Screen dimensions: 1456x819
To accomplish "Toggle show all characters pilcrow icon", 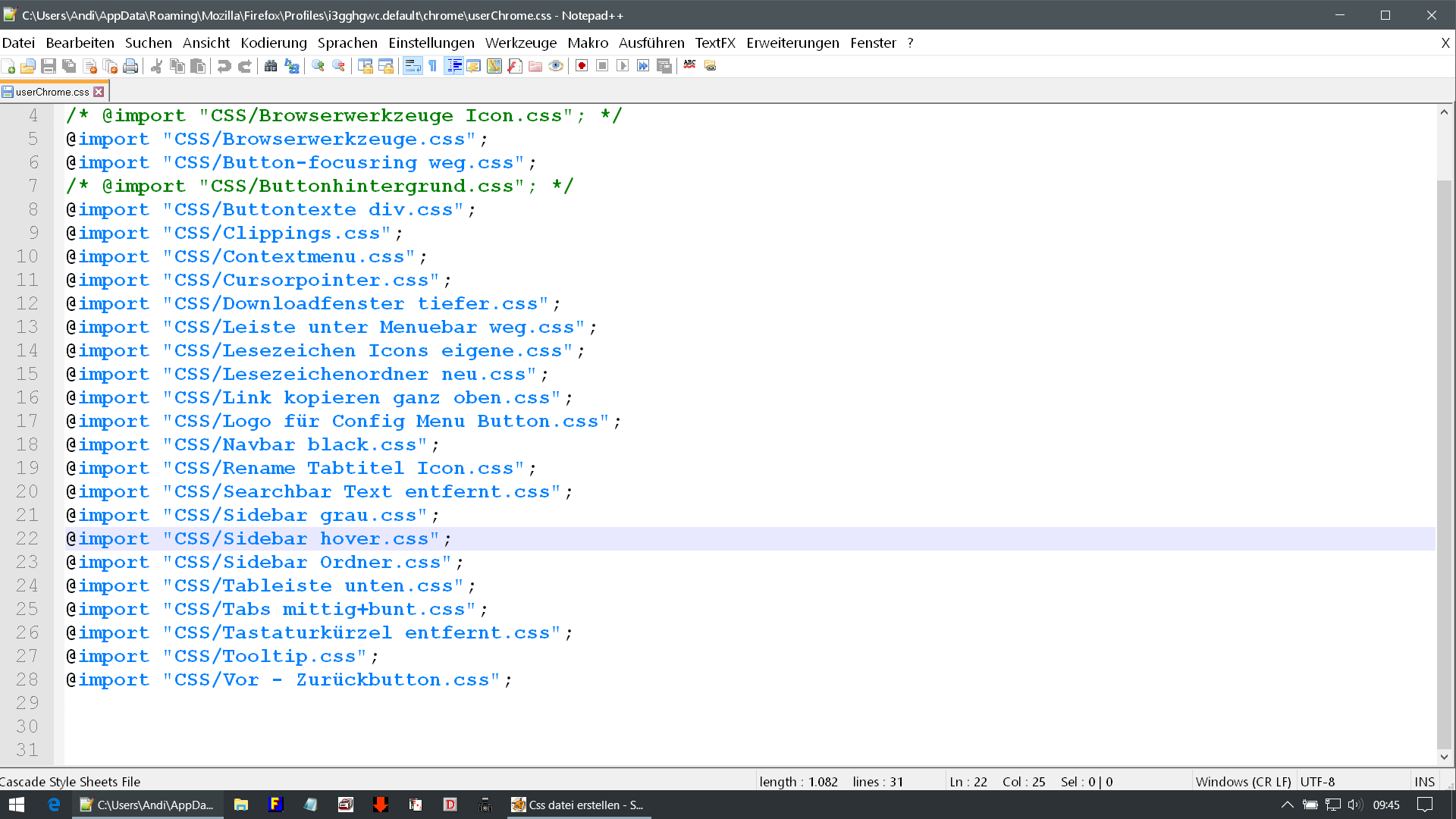I will pos(433,67).
